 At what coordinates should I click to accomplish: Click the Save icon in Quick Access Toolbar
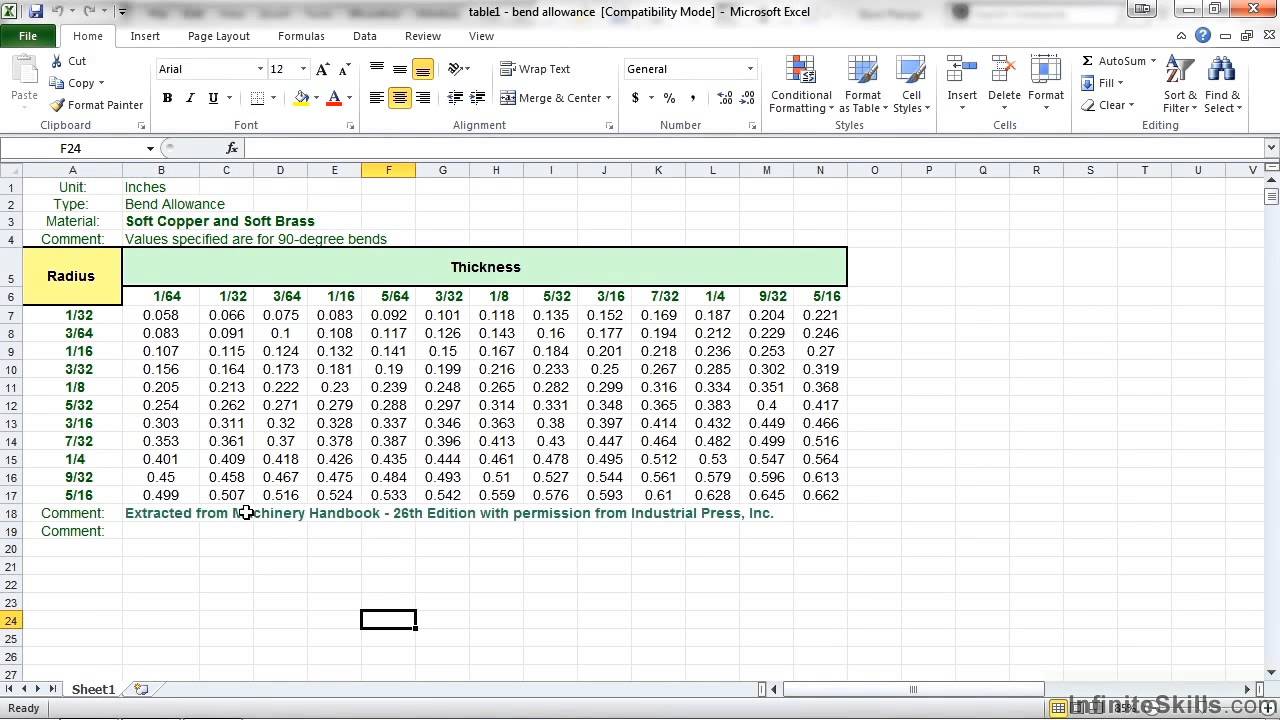36,12
